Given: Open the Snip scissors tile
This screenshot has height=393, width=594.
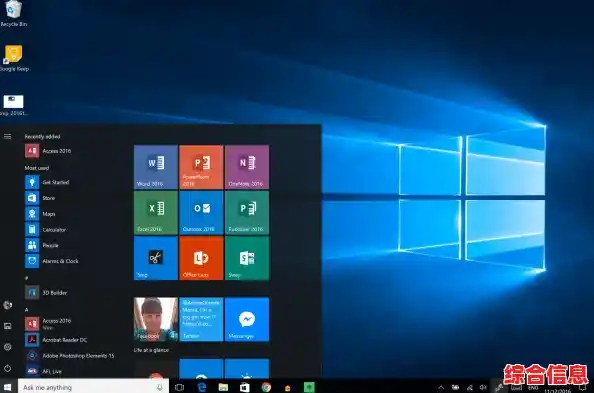Looking at the screenshot, I should [x=156, y=258].
